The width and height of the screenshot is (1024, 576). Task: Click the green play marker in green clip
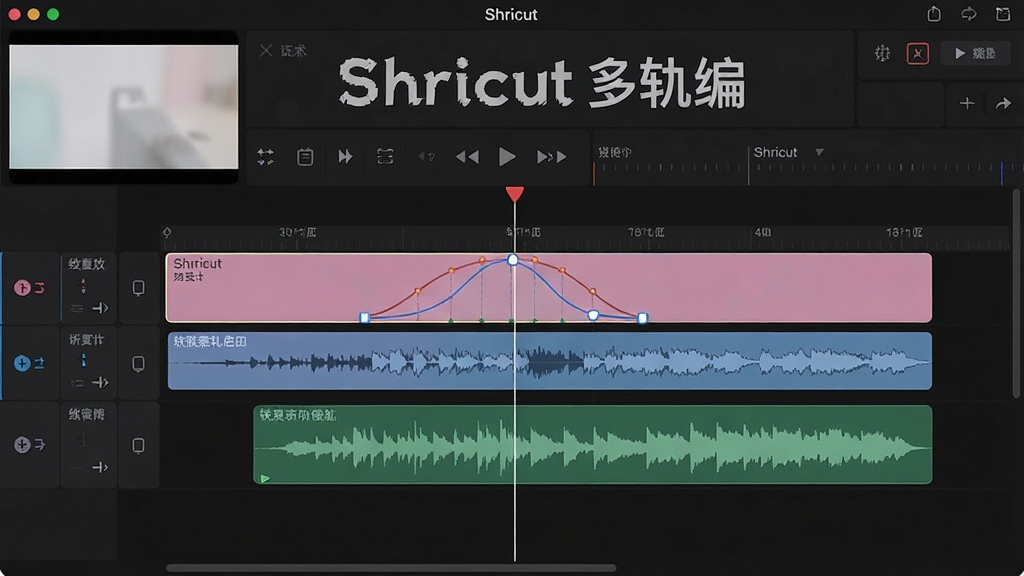[x=265, y=479]
